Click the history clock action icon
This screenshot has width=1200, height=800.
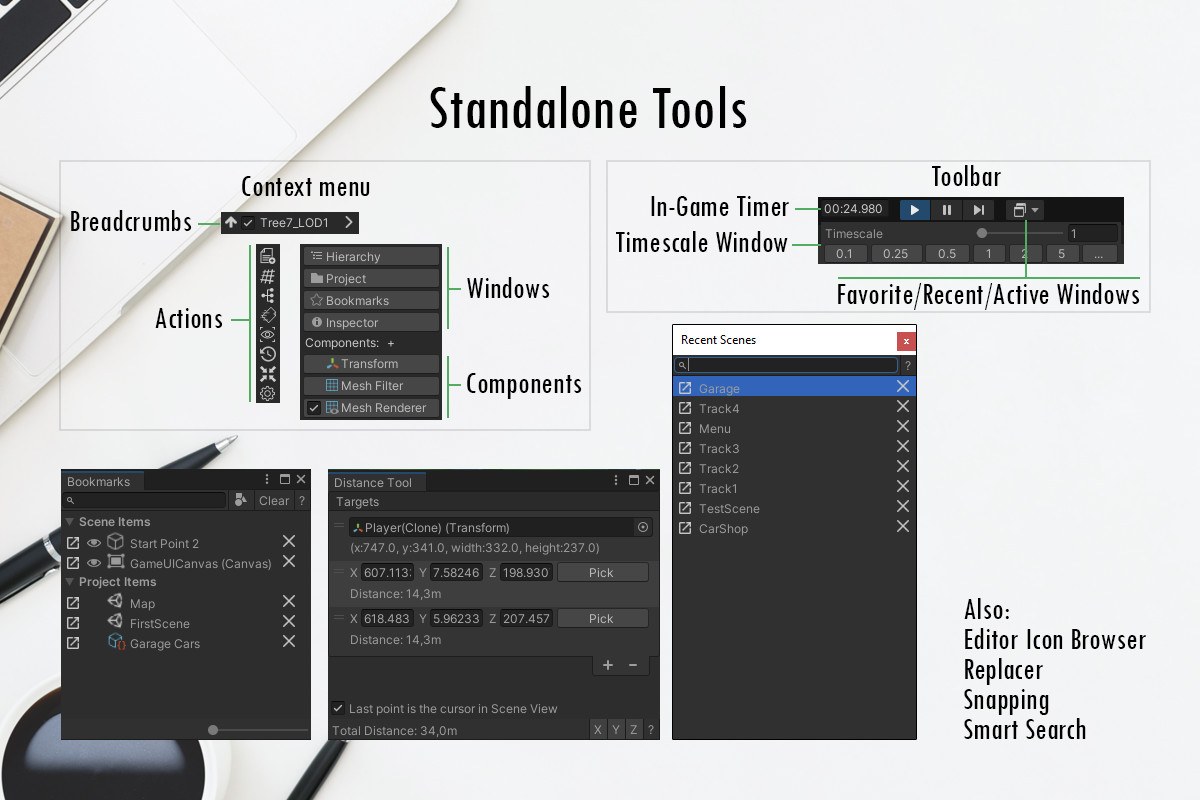pos(267,354)
